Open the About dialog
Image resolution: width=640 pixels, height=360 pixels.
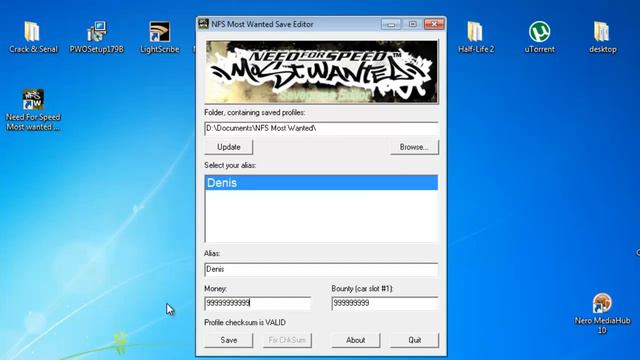coord(356,340)
